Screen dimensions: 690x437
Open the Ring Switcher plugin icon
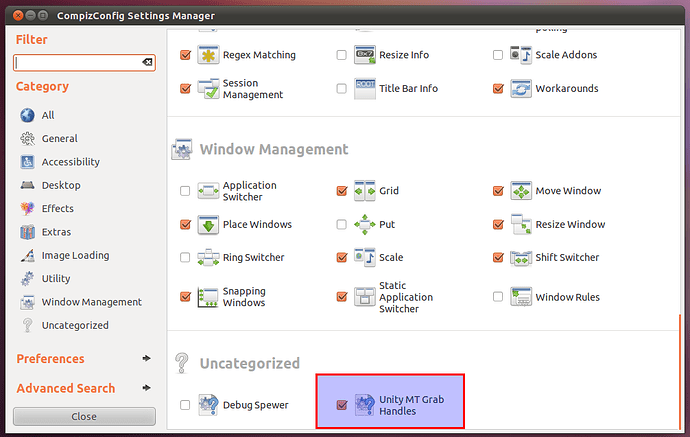pyautogui.click(x=208, y=258)
